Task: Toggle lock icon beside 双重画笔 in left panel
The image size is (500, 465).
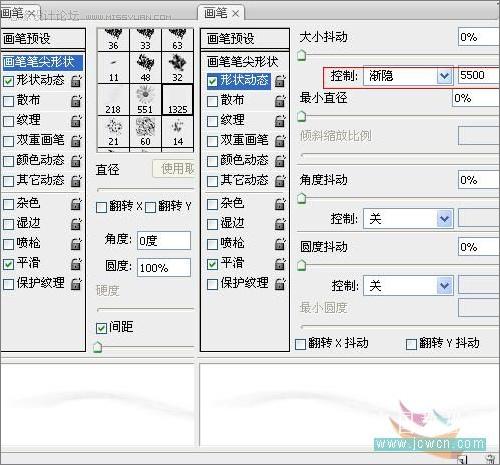Action: pos(76,141)
